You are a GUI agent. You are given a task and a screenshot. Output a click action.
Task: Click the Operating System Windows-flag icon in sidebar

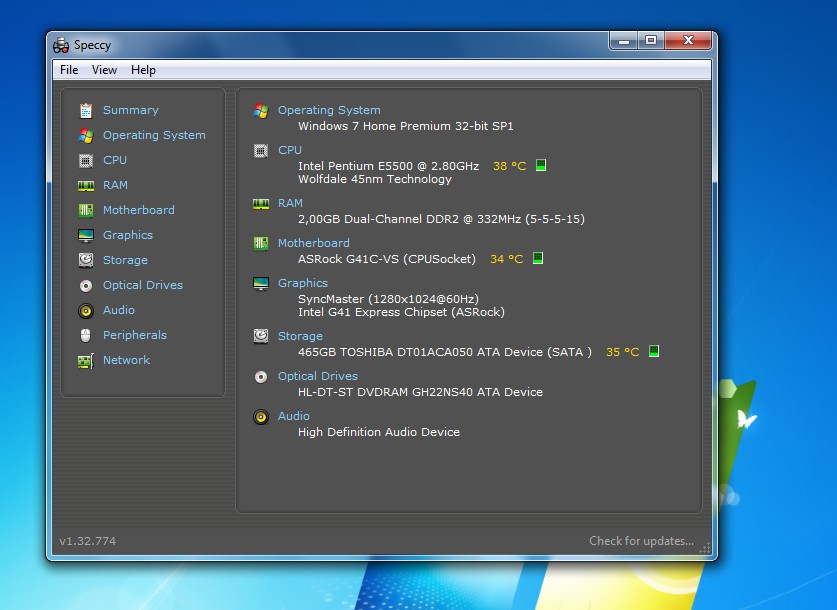pyautogui.click(x=85, y=136)
